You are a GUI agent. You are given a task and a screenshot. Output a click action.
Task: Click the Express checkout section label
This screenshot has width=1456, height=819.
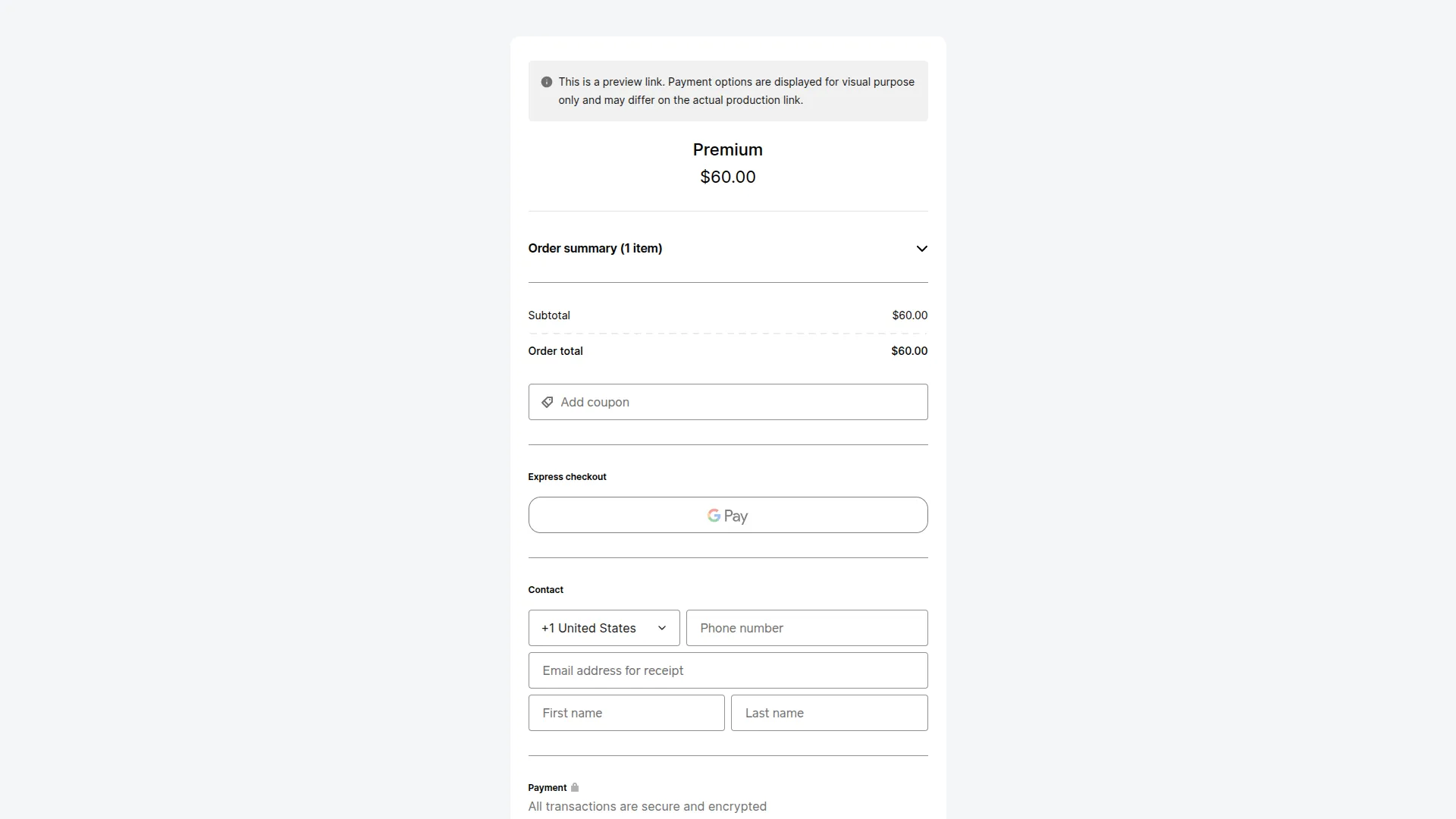pos(566,477)
